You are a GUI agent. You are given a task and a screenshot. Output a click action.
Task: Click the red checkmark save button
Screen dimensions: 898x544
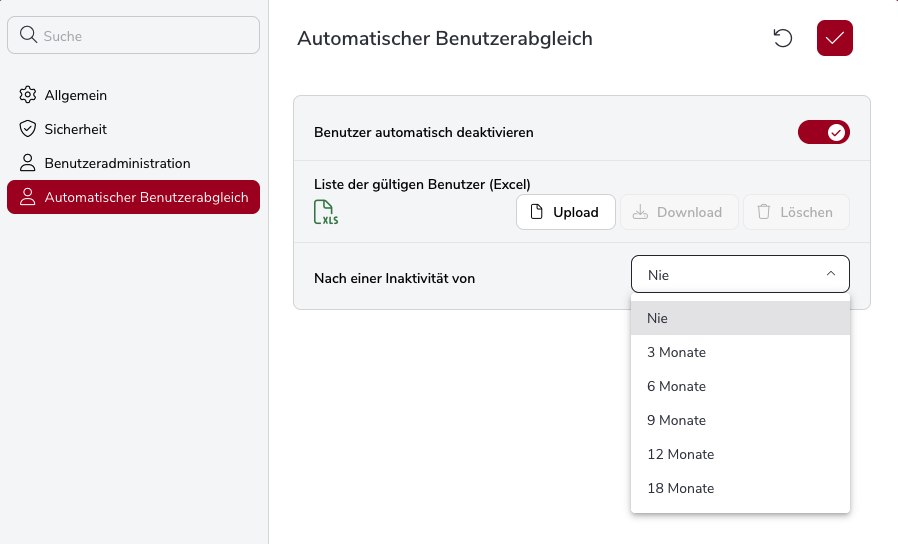835,38
